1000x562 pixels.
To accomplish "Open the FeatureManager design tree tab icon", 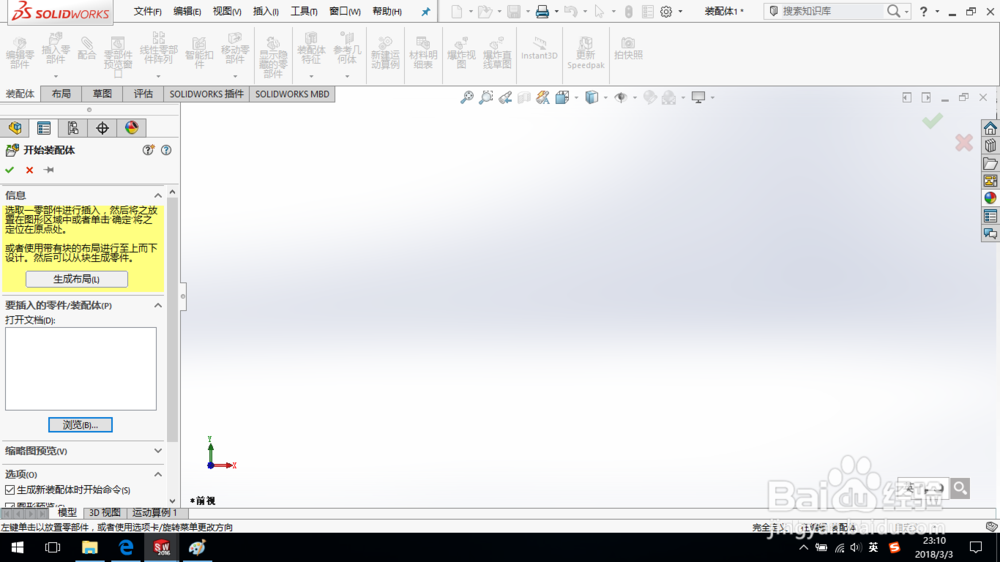I will coord(15,128).
